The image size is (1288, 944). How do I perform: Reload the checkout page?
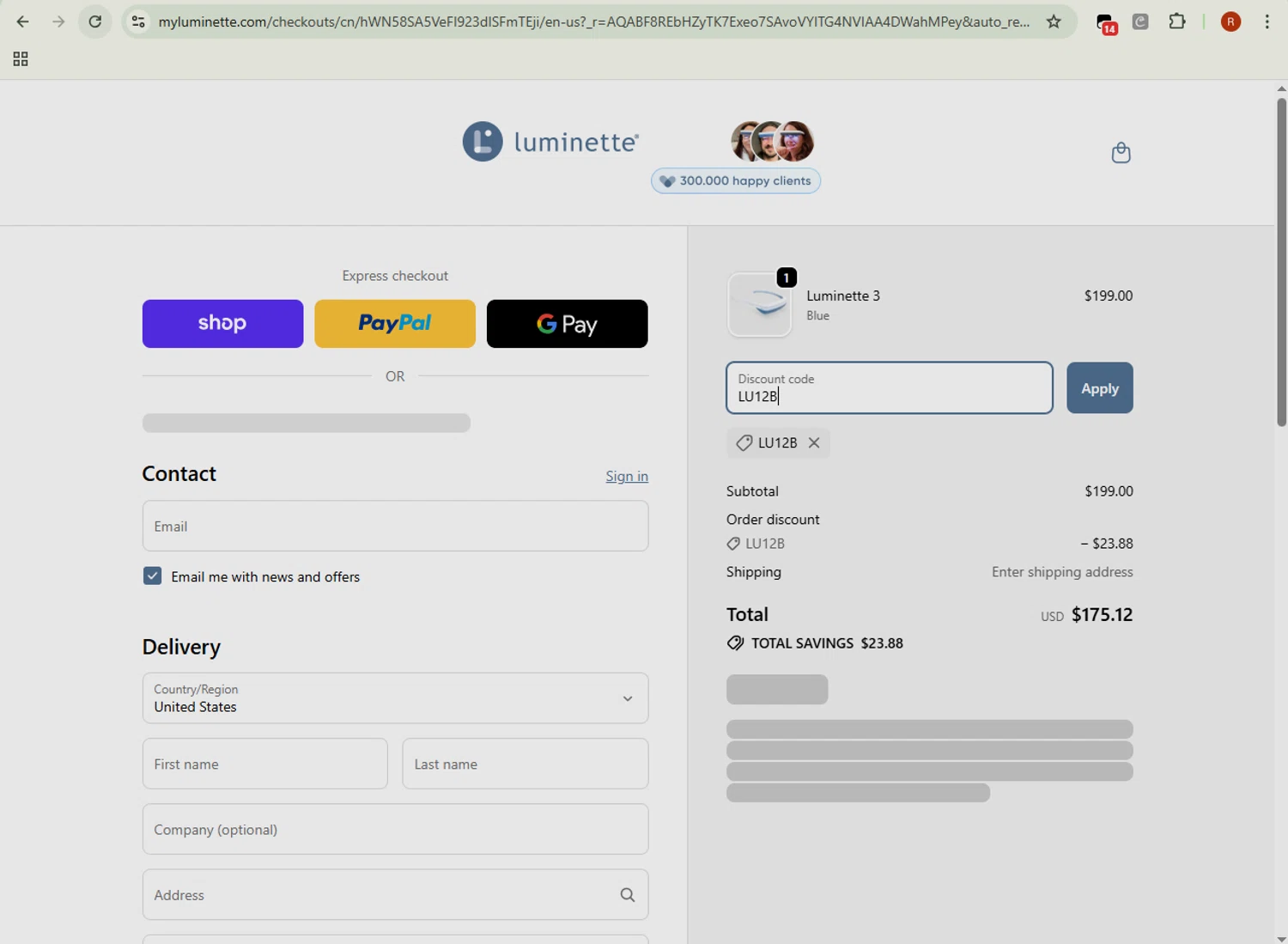tap(95, 21)
